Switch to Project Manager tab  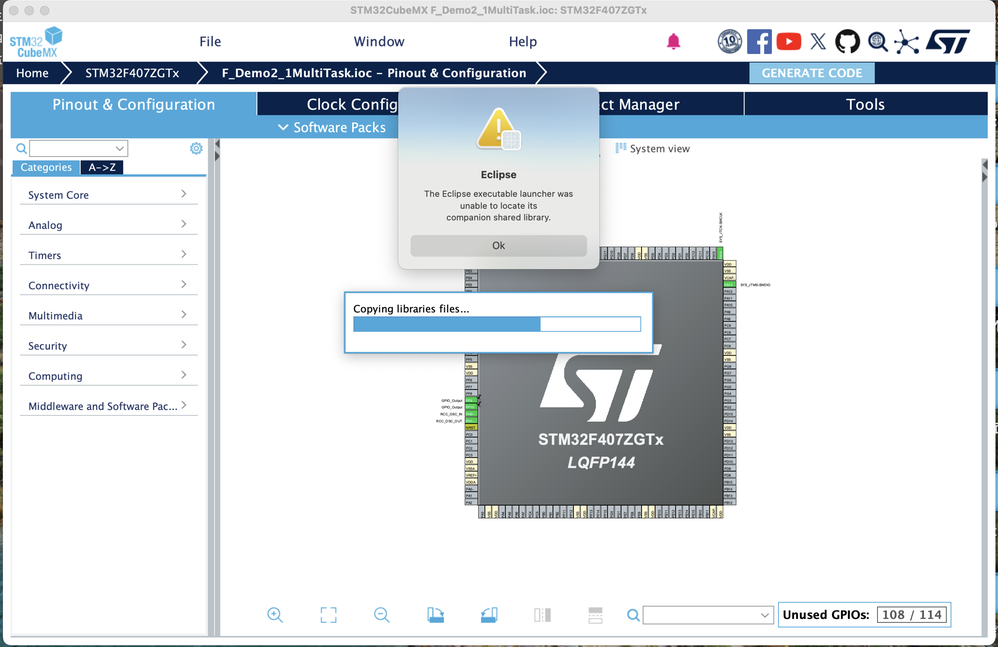point(671,104)
